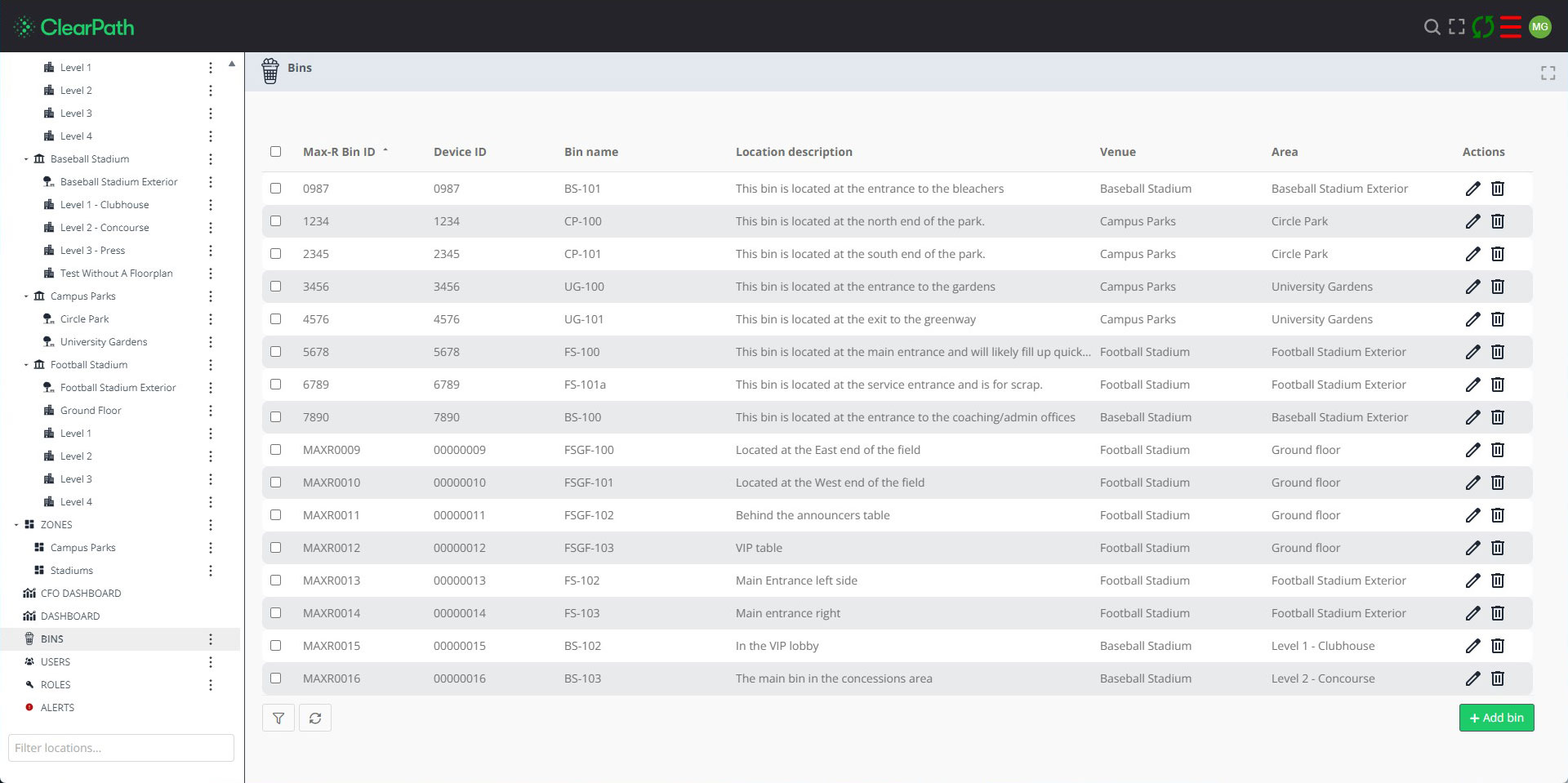This screenshot has height=783, width=1568.
Task: Click the Add bin button
Action: 1496,718
